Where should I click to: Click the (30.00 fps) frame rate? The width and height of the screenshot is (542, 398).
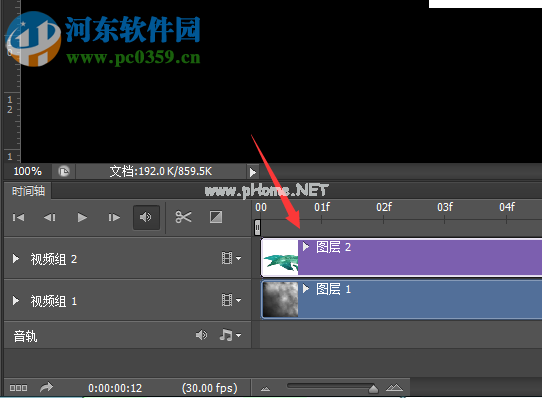(x=210, y=388)
